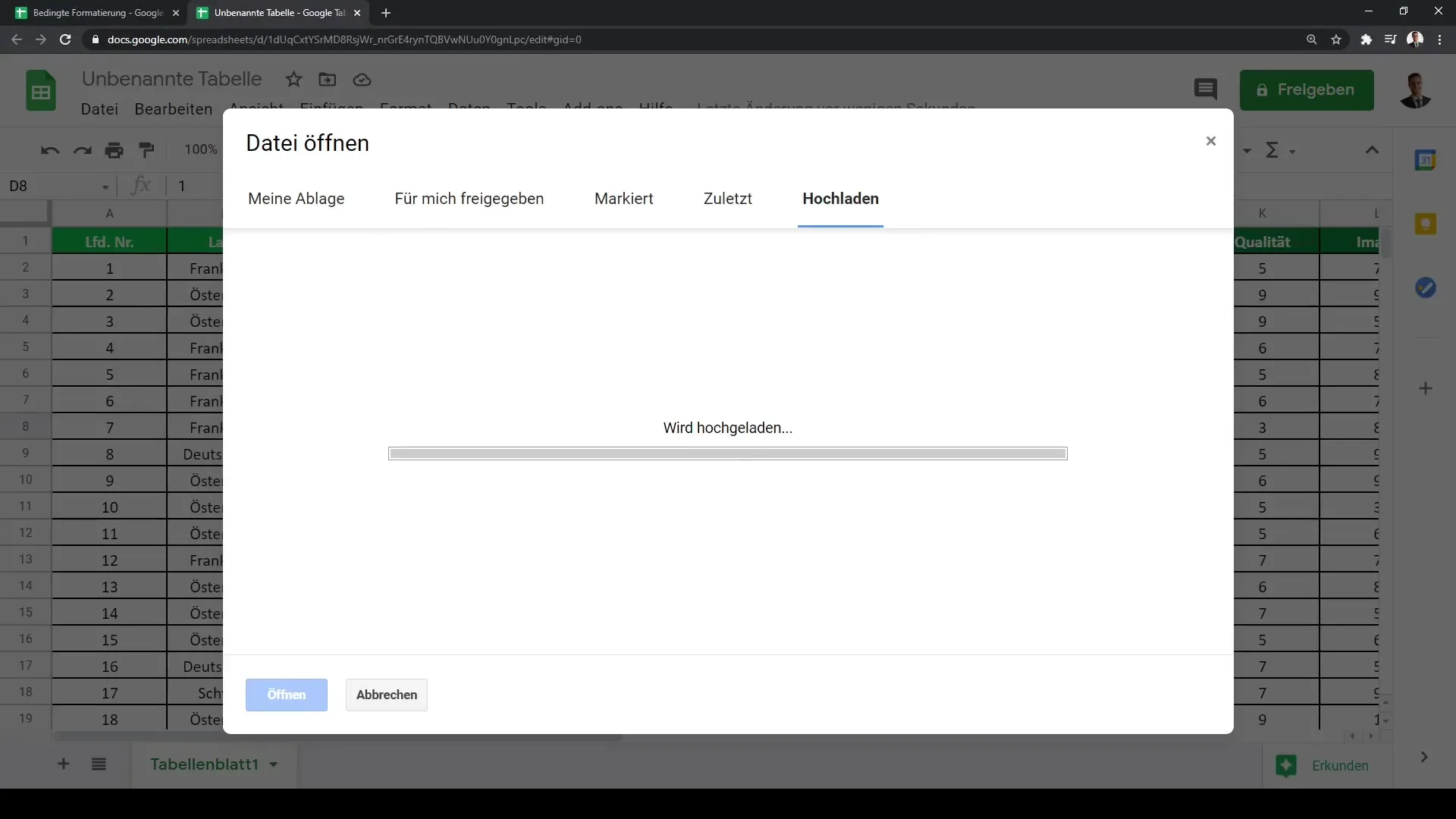Open Google Calendar side panel

coord(1425,160)
